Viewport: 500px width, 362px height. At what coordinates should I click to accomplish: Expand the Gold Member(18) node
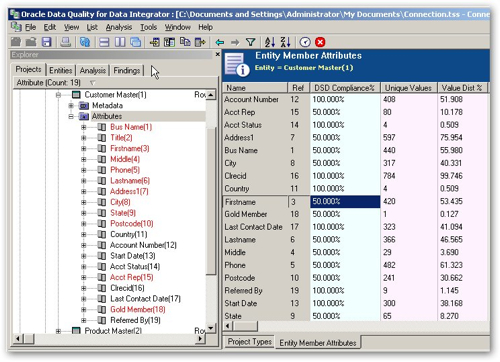pos(84,309)
